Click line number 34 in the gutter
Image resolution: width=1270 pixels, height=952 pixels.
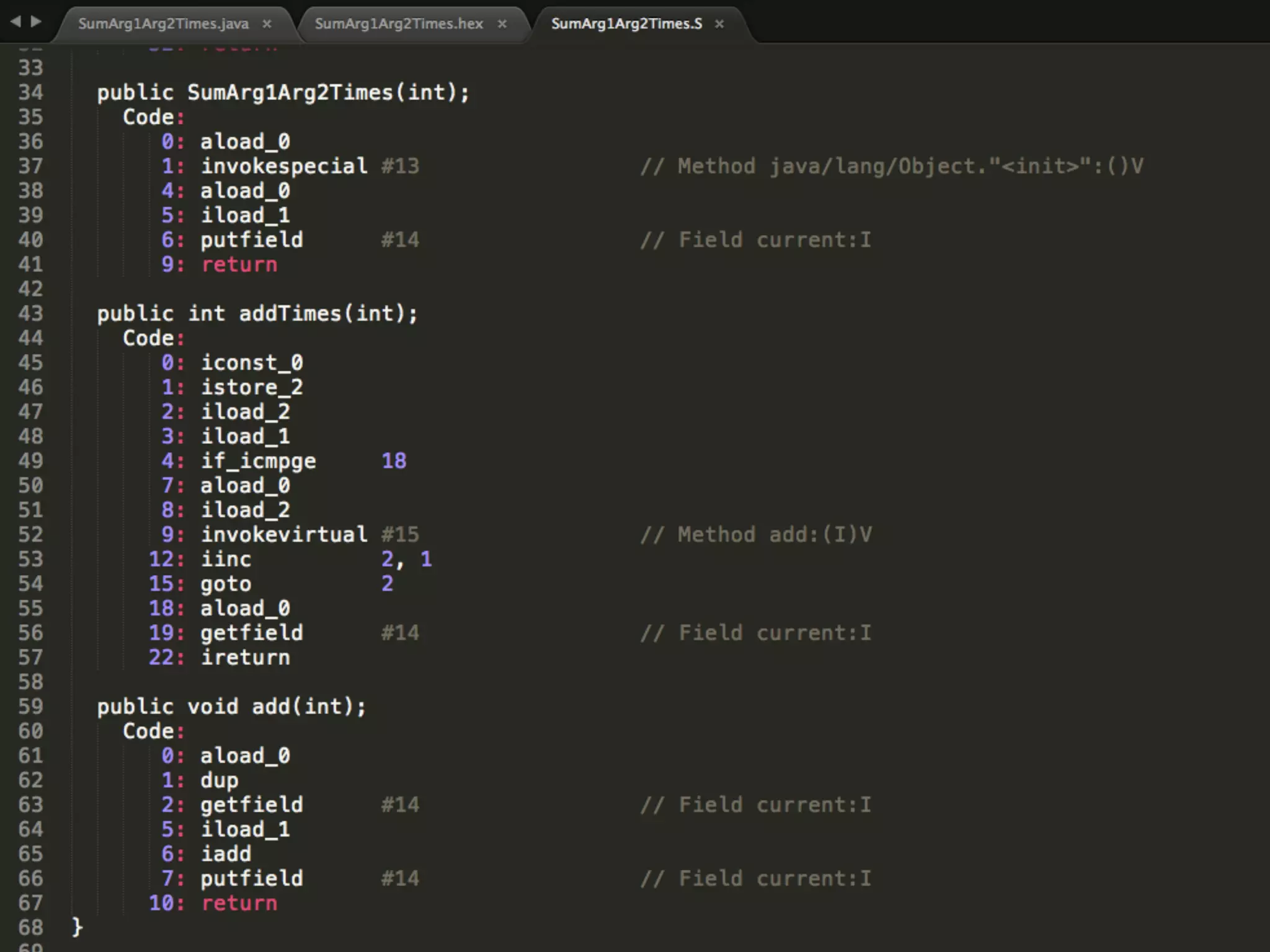click(x=30, y=92)
